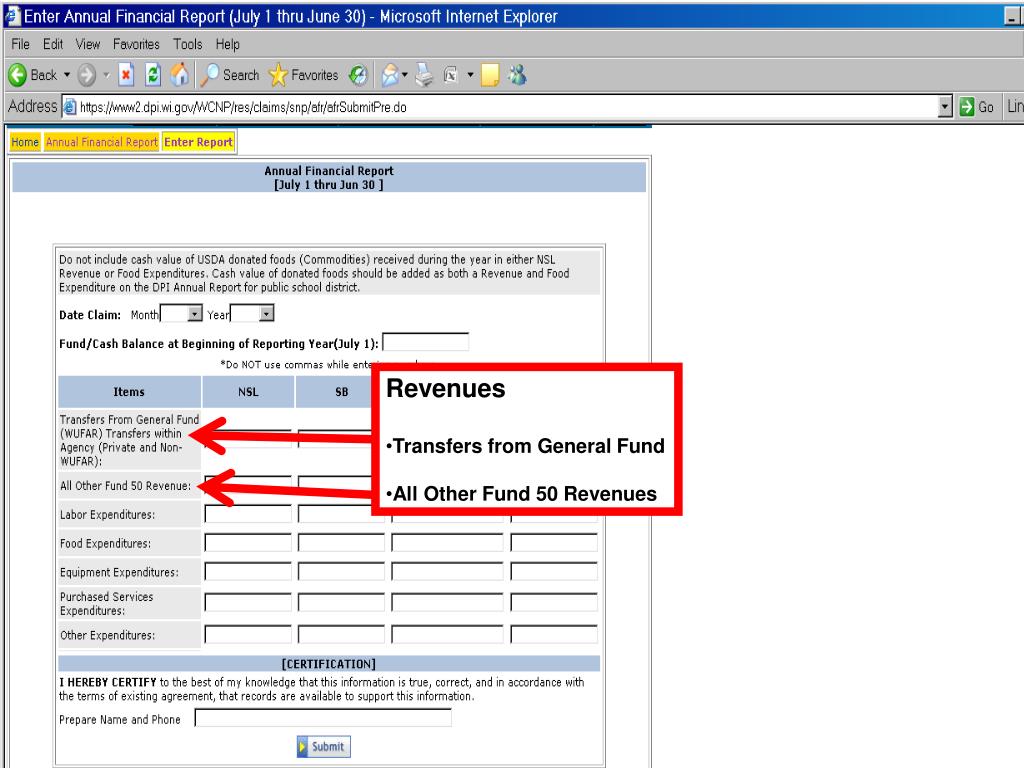Print the page with the printer icon

point(424,75)
